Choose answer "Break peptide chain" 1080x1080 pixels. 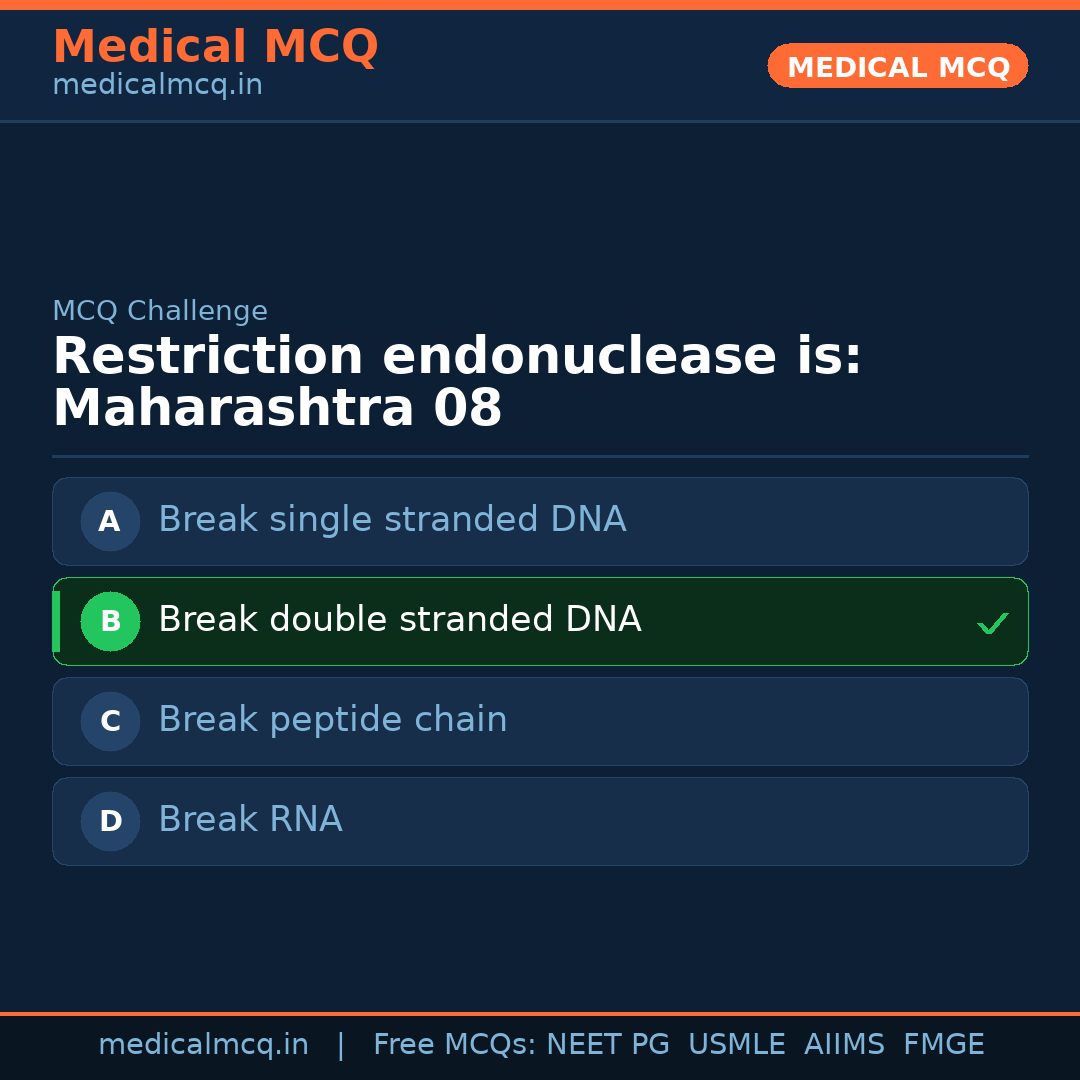332,720
